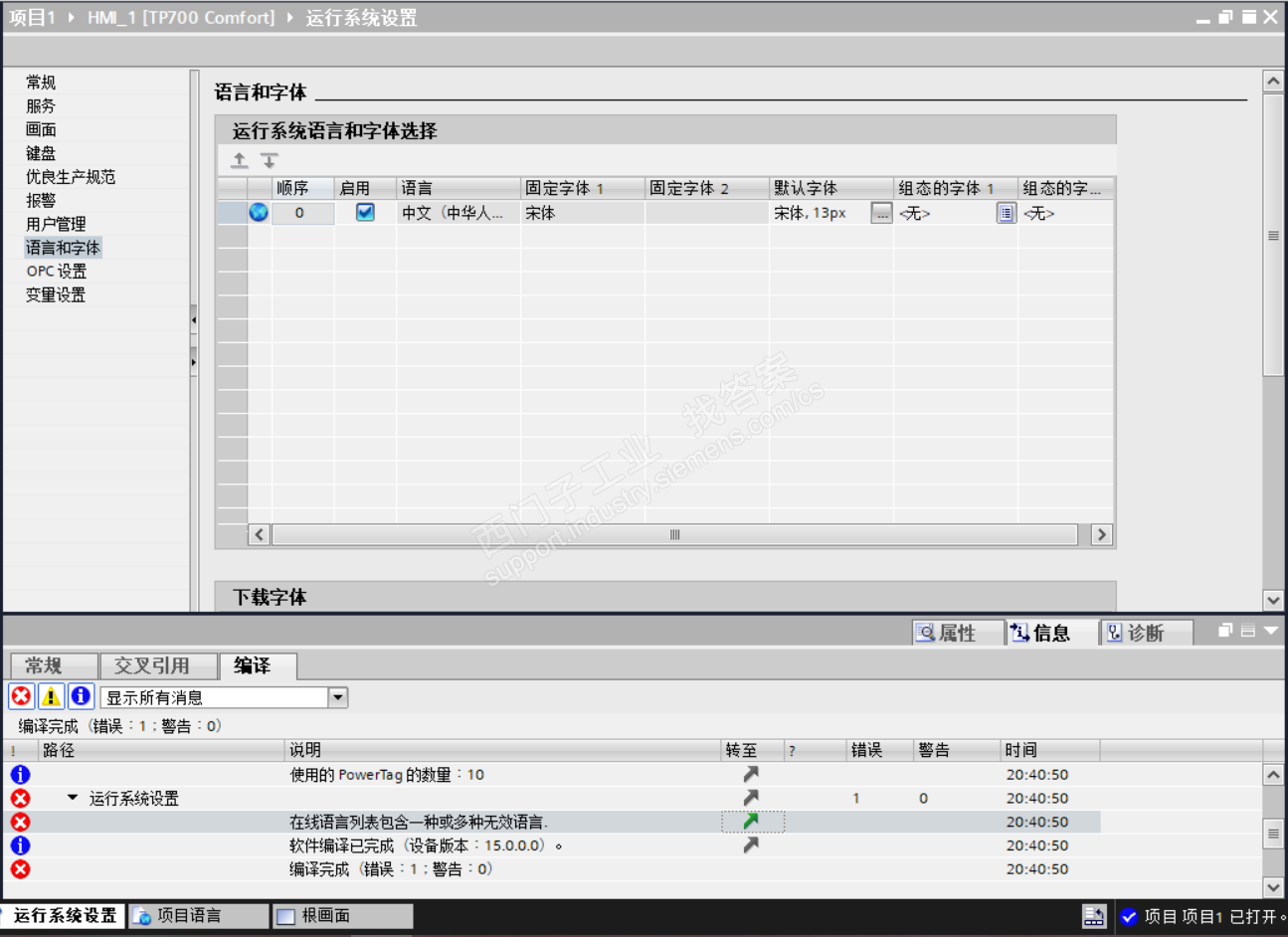The height and width of the screenshot is (937, 1288).
Task: Select 报警 in navigation list
Action: coord(41,200)
